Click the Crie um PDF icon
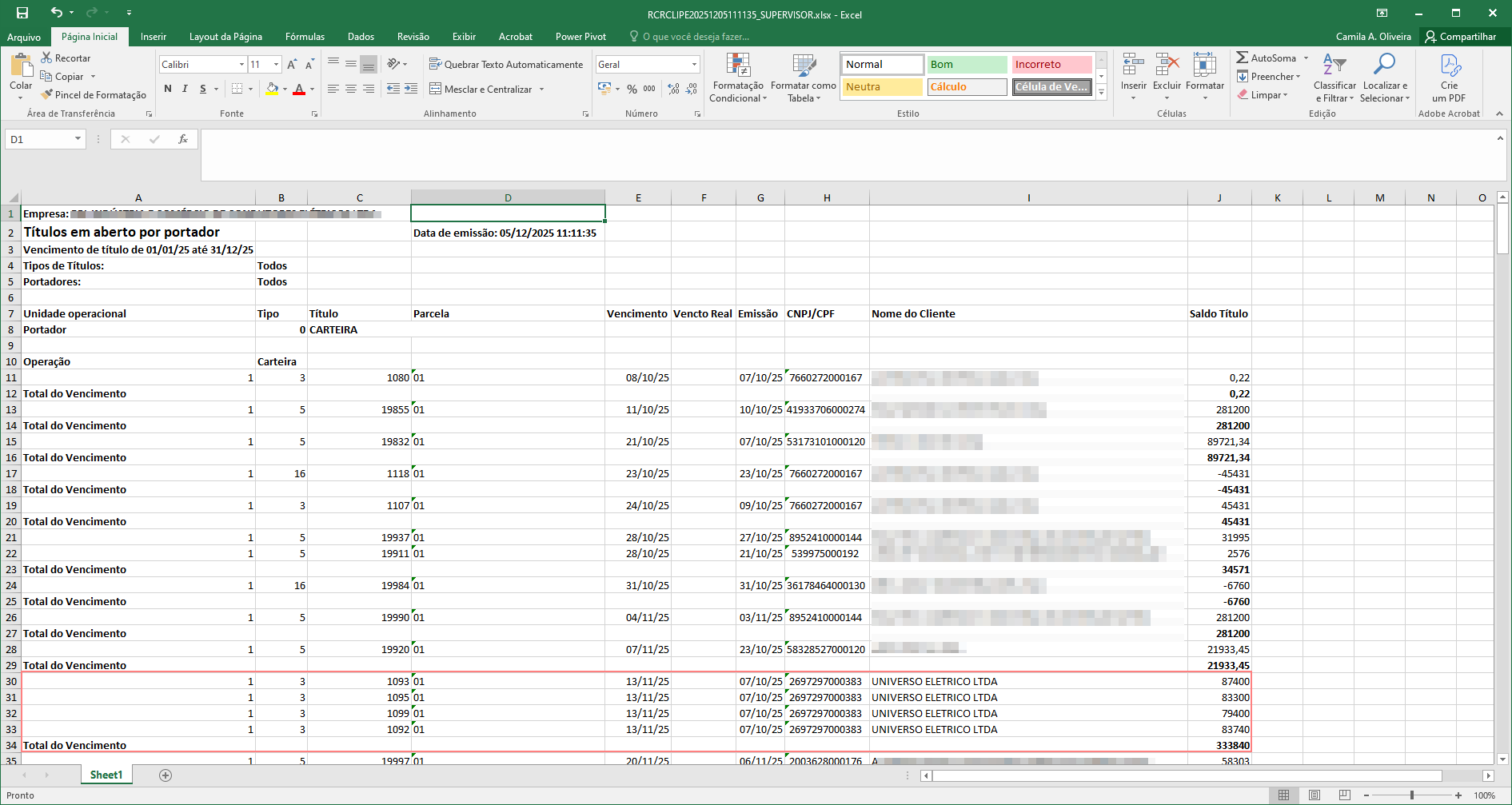This screenshot has width=1512, height=805. point(1449,66)
